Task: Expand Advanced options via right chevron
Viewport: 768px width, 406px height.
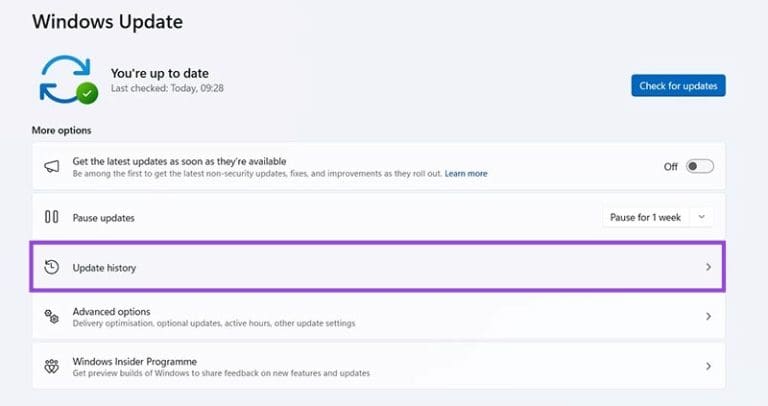Action: [x=708, y=317]
